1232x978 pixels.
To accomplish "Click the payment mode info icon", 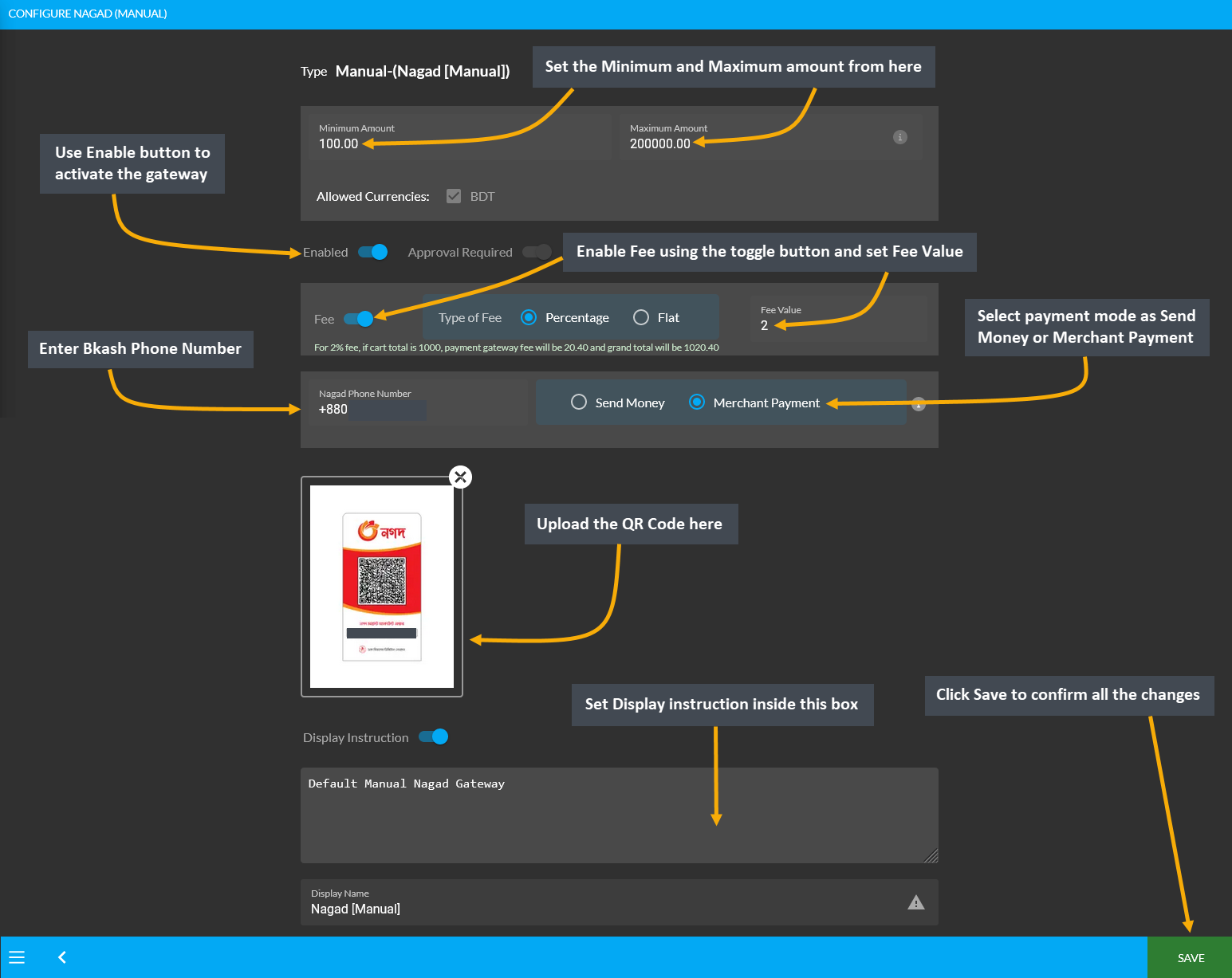I will [x=919, y=403].
